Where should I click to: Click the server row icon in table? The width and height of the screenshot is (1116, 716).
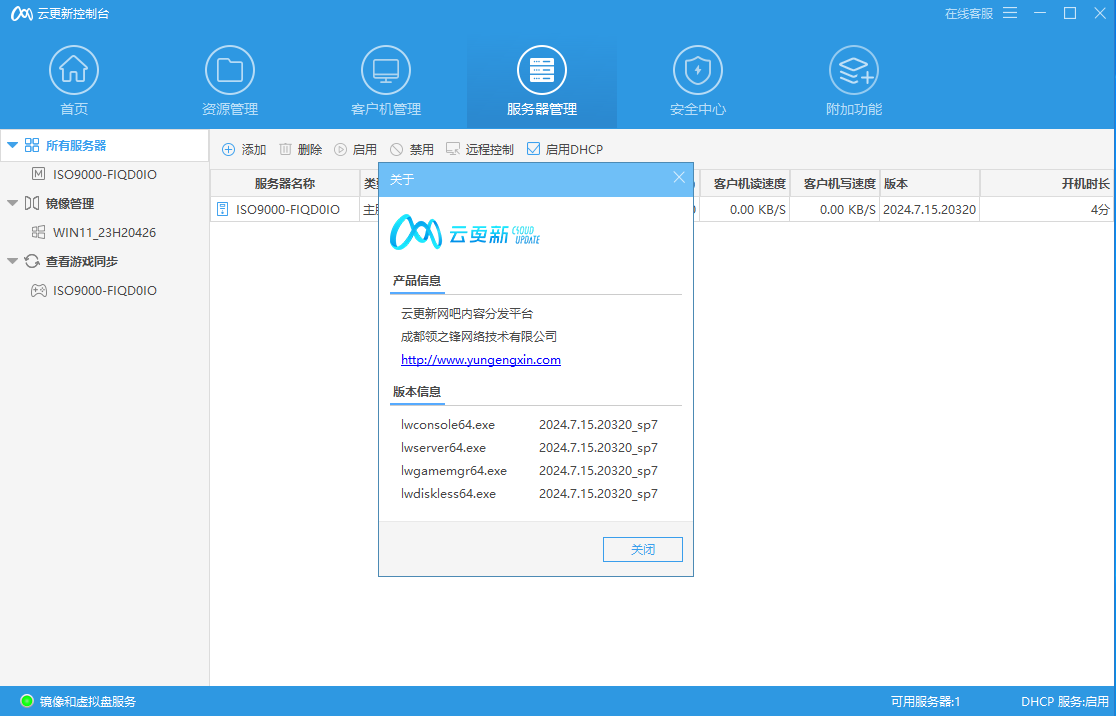click(x=223, y=209)
